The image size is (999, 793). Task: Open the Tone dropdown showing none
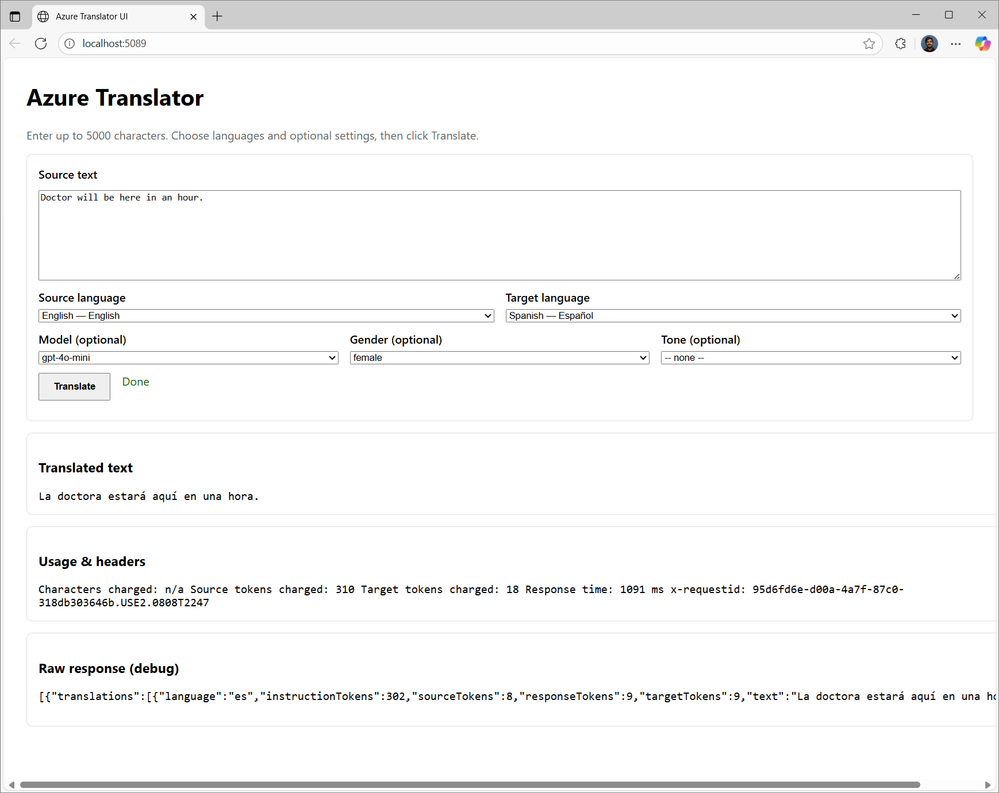[810, 358]
